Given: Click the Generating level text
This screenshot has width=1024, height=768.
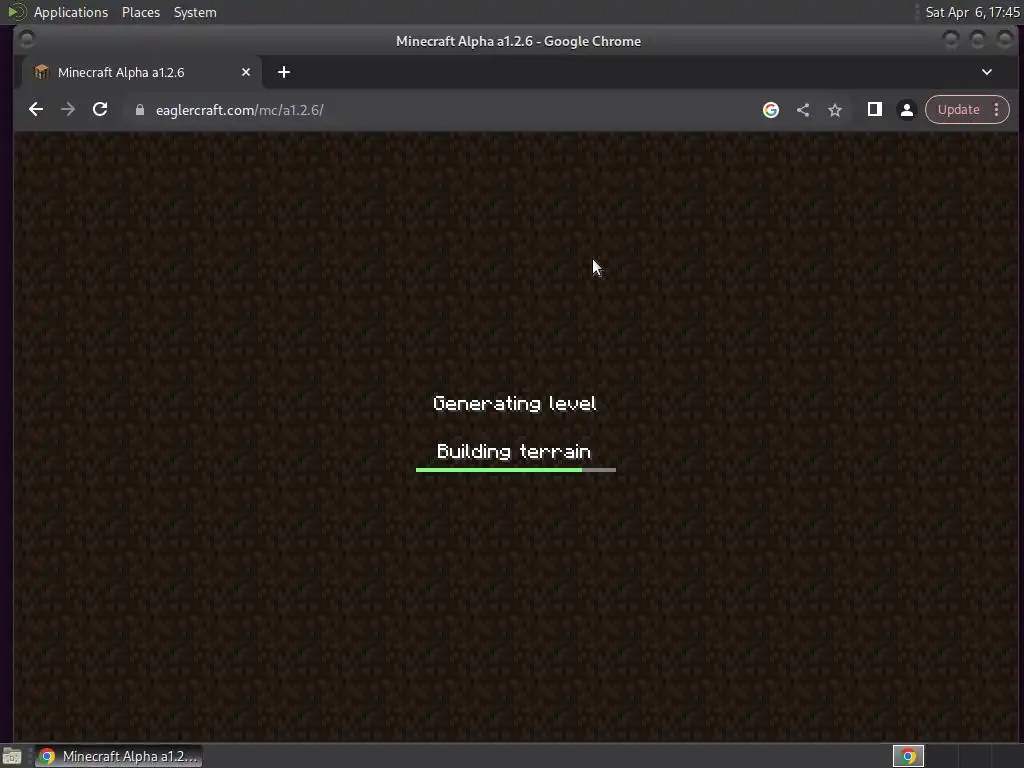Looking at the screenshot, I should pyautogui.click(x=515, y=404).
